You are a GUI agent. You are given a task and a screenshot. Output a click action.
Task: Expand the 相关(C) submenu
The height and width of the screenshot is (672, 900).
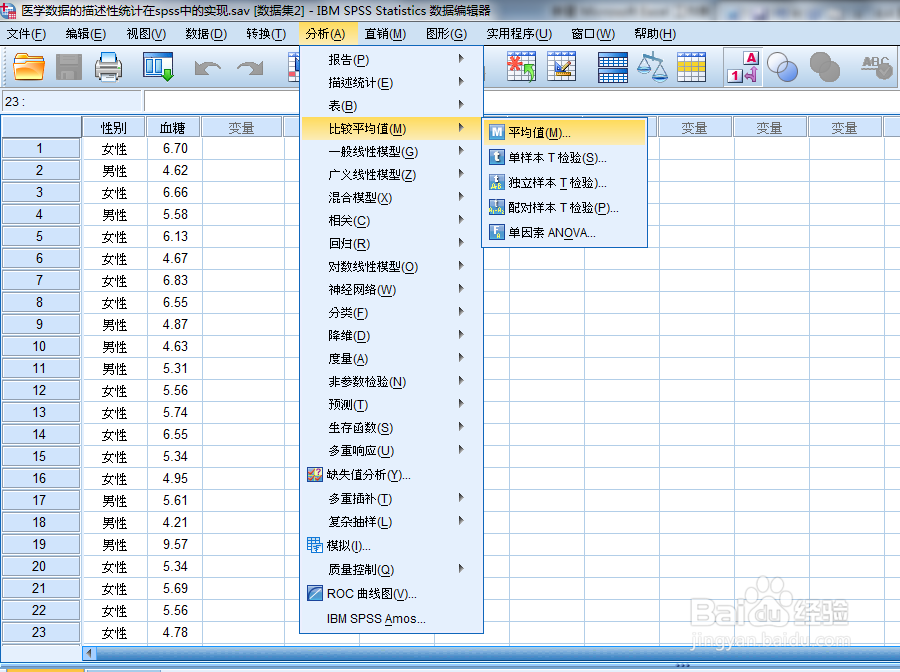(391, 220)
